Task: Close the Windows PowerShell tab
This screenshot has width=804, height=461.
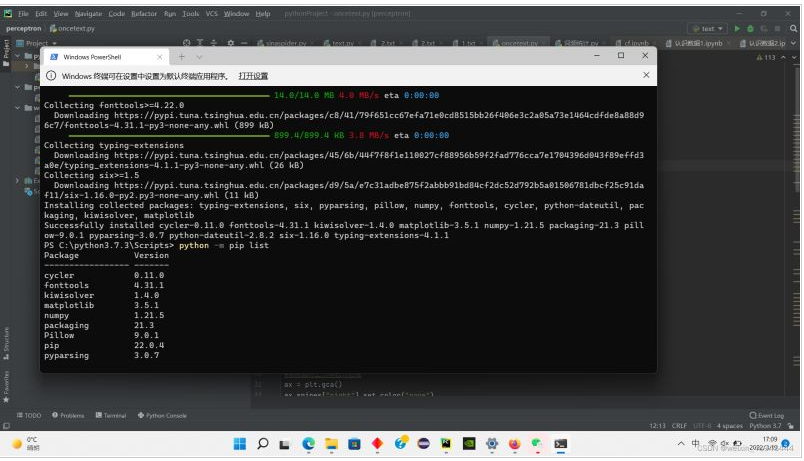Action: [159, 57]
